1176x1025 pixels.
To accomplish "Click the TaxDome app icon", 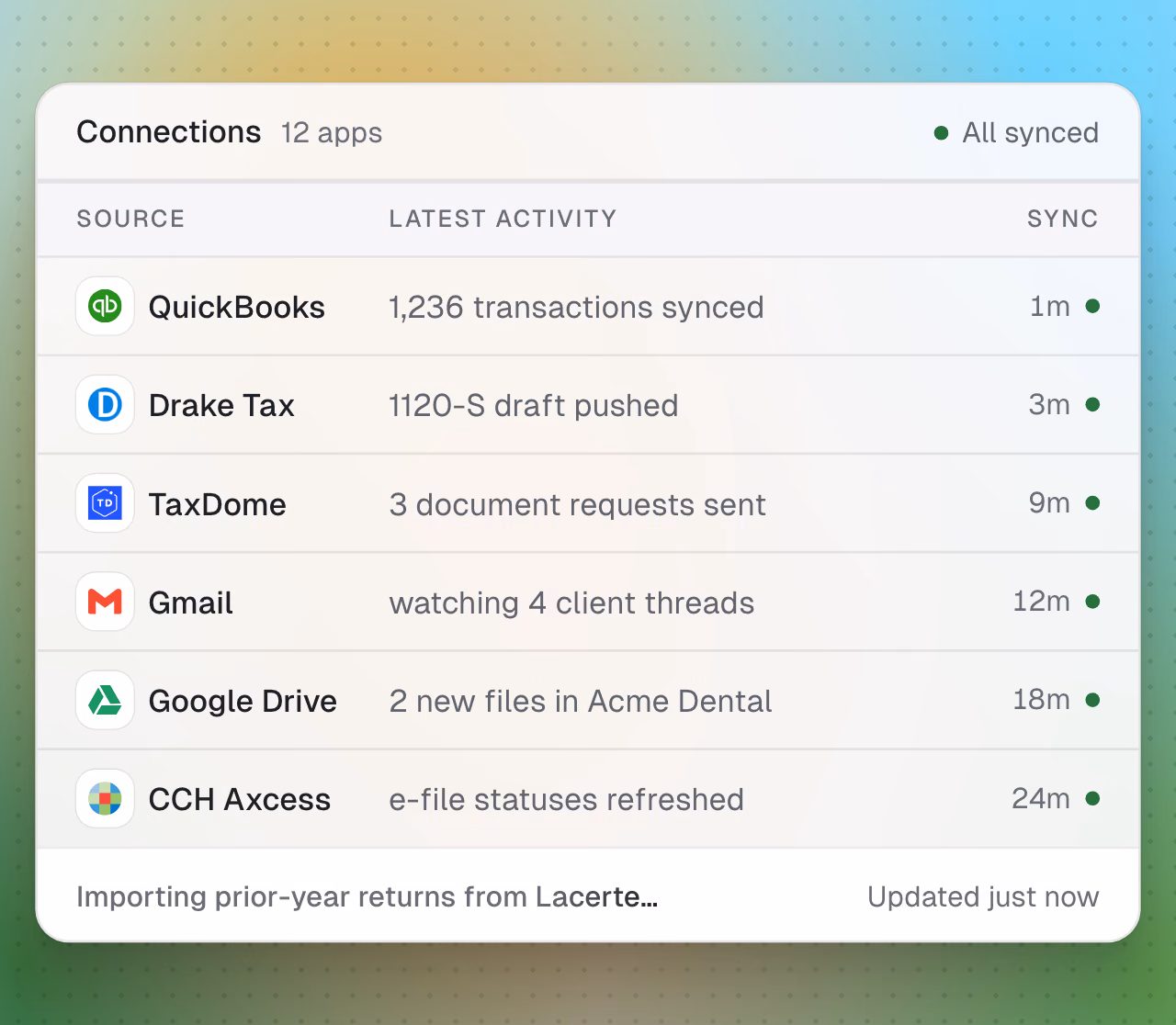I will click(105, 502).
